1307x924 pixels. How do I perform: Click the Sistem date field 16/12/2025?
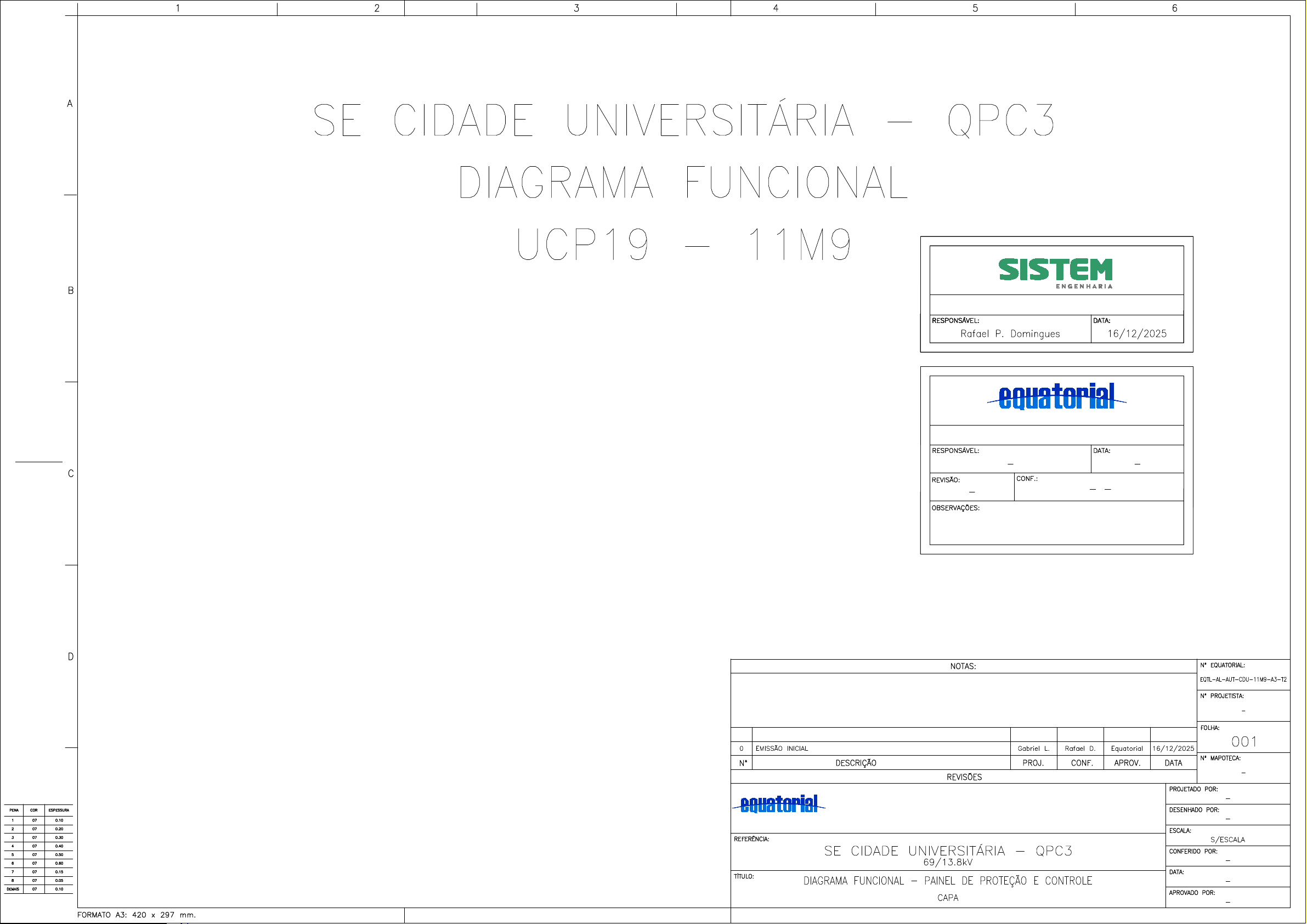(x=1136, y=333)
